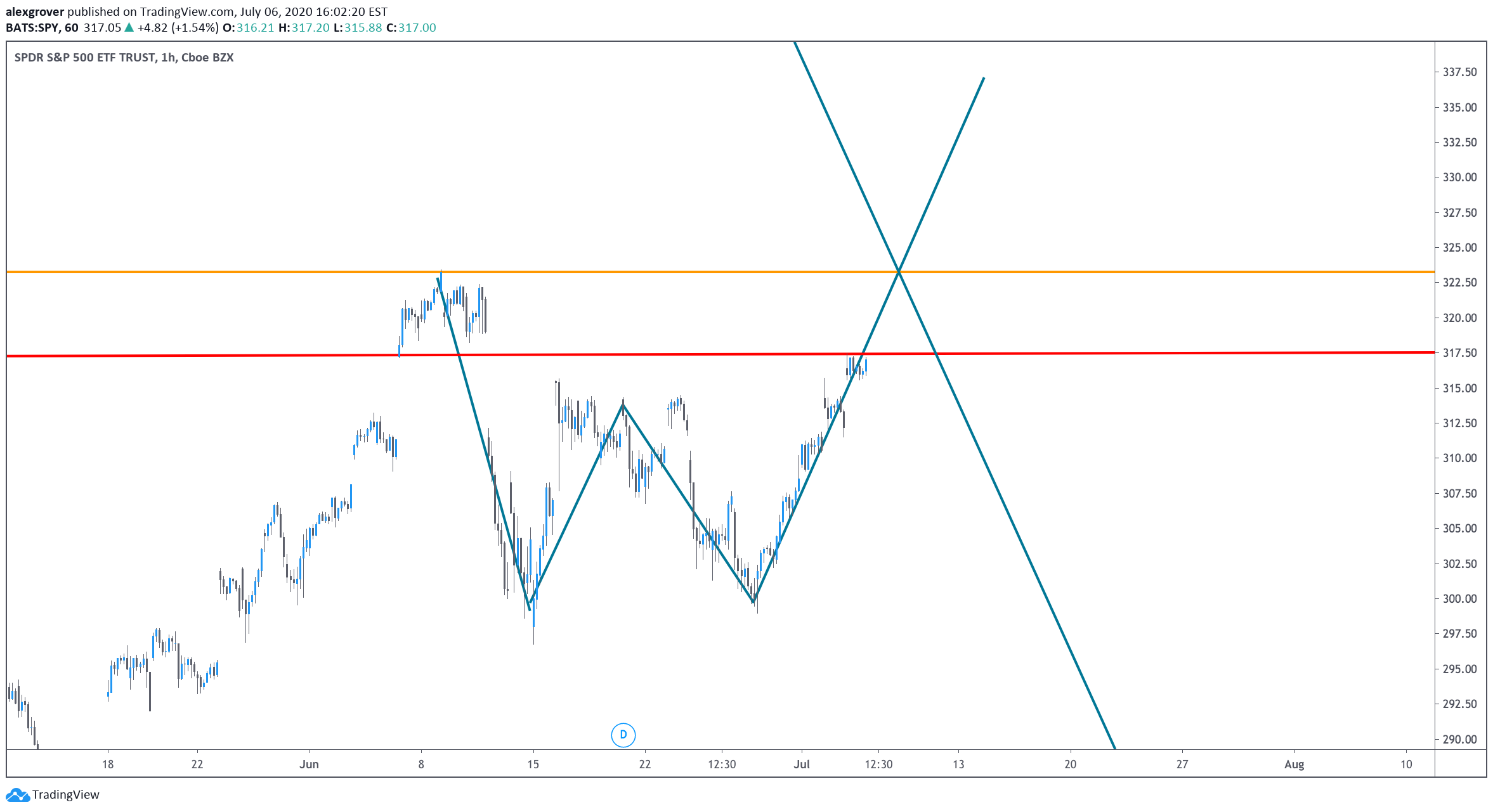Click the 295.00 price axis label

pyautogui.click(x=1459, y=669)
